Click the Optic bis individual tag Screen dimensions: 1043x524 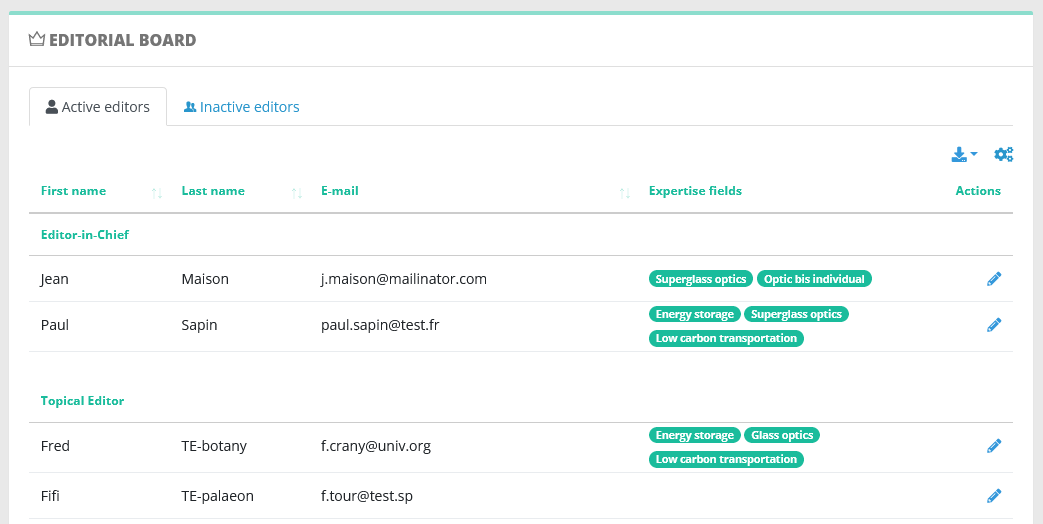[x=814, y=279]
